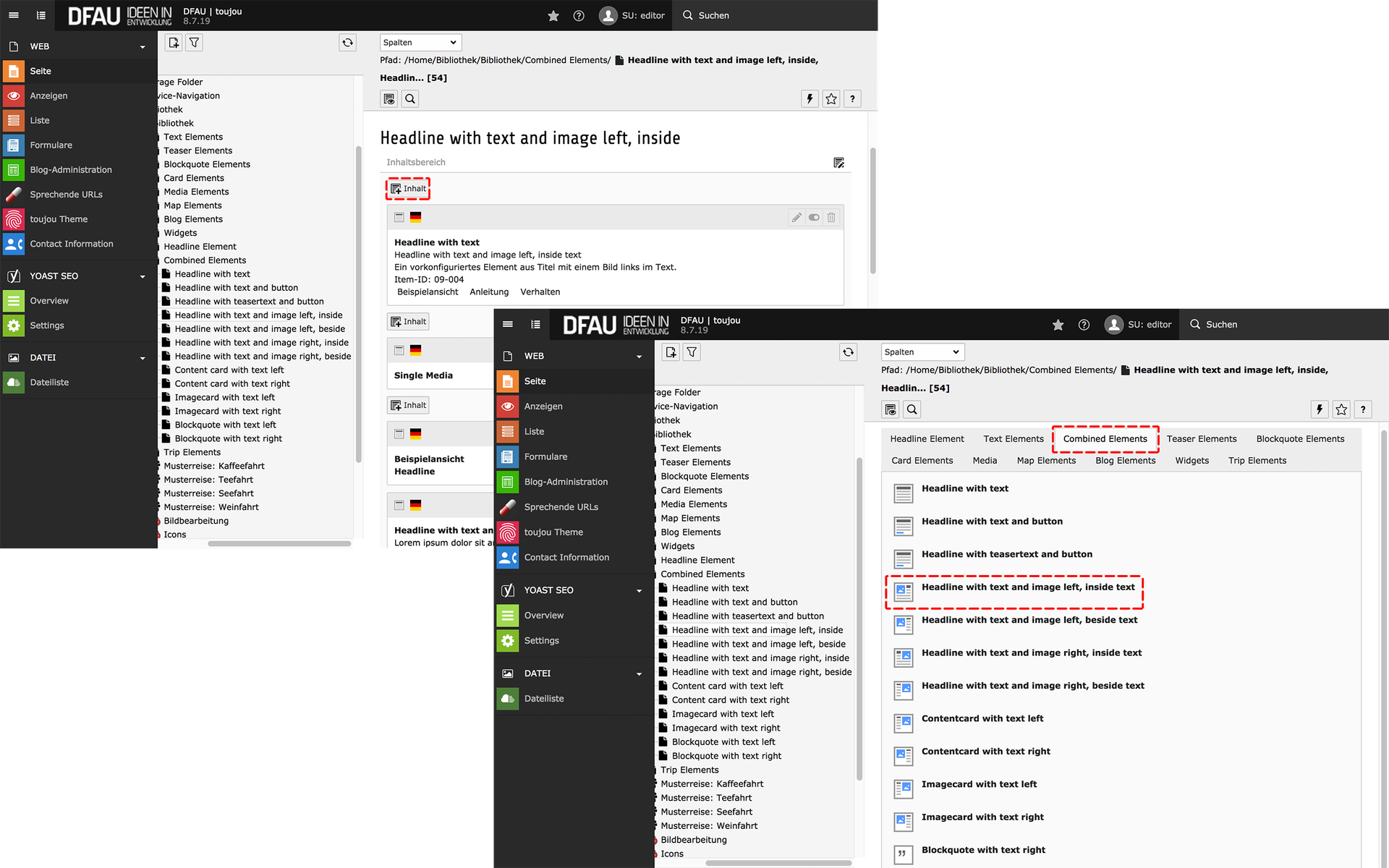Delete Headline element with trash icon
Image resolution: width=1389 pixels, height=868 pixels.
click(x=831, y=217)
